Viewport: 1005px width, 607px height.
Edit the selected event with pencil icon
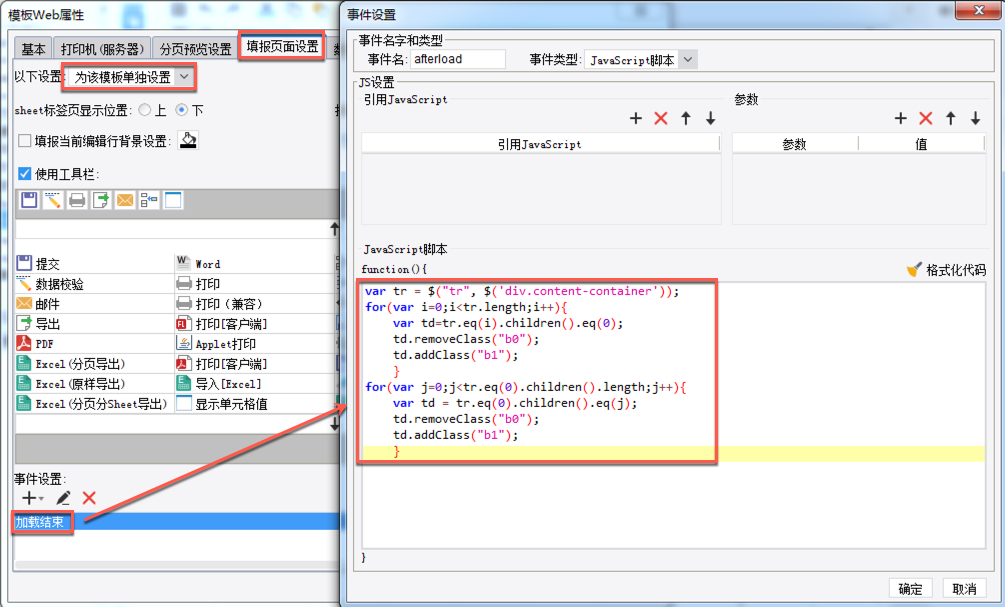click(x=63, y=498)
